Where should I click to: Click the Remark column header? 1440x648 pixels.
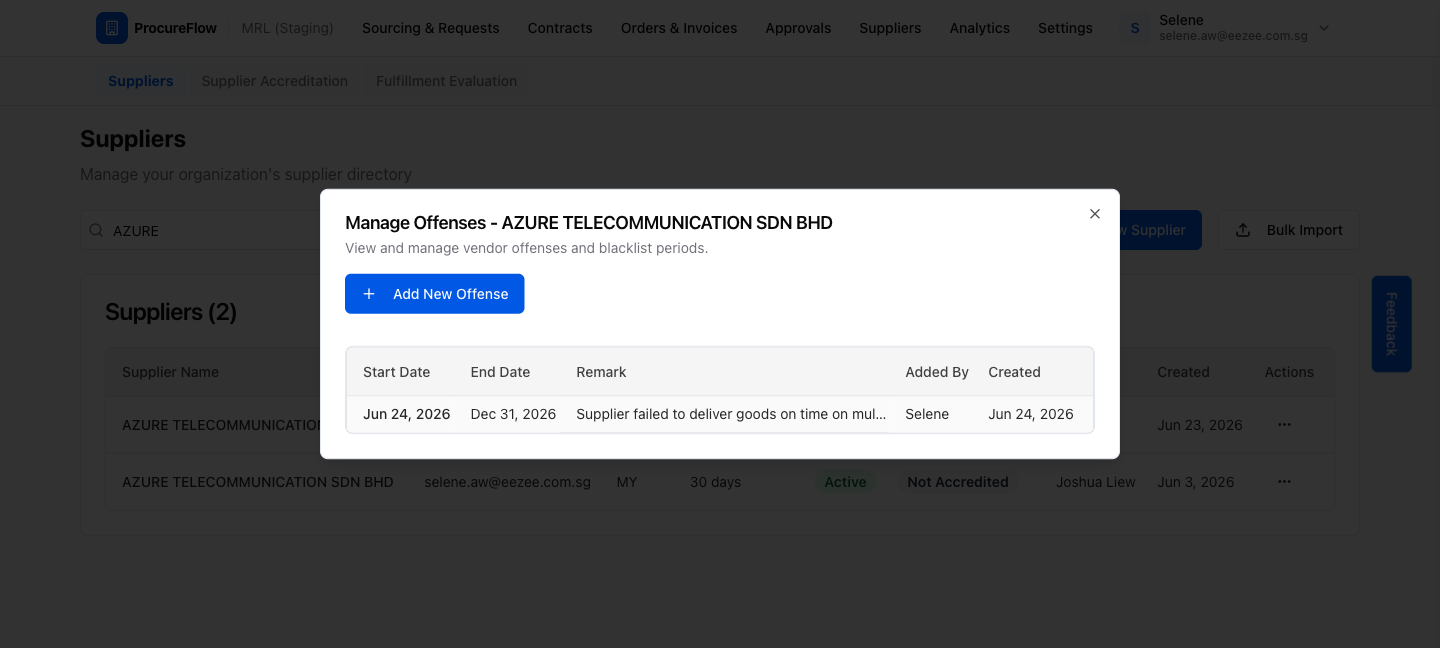pyautogui.click(x=601, y=372)
